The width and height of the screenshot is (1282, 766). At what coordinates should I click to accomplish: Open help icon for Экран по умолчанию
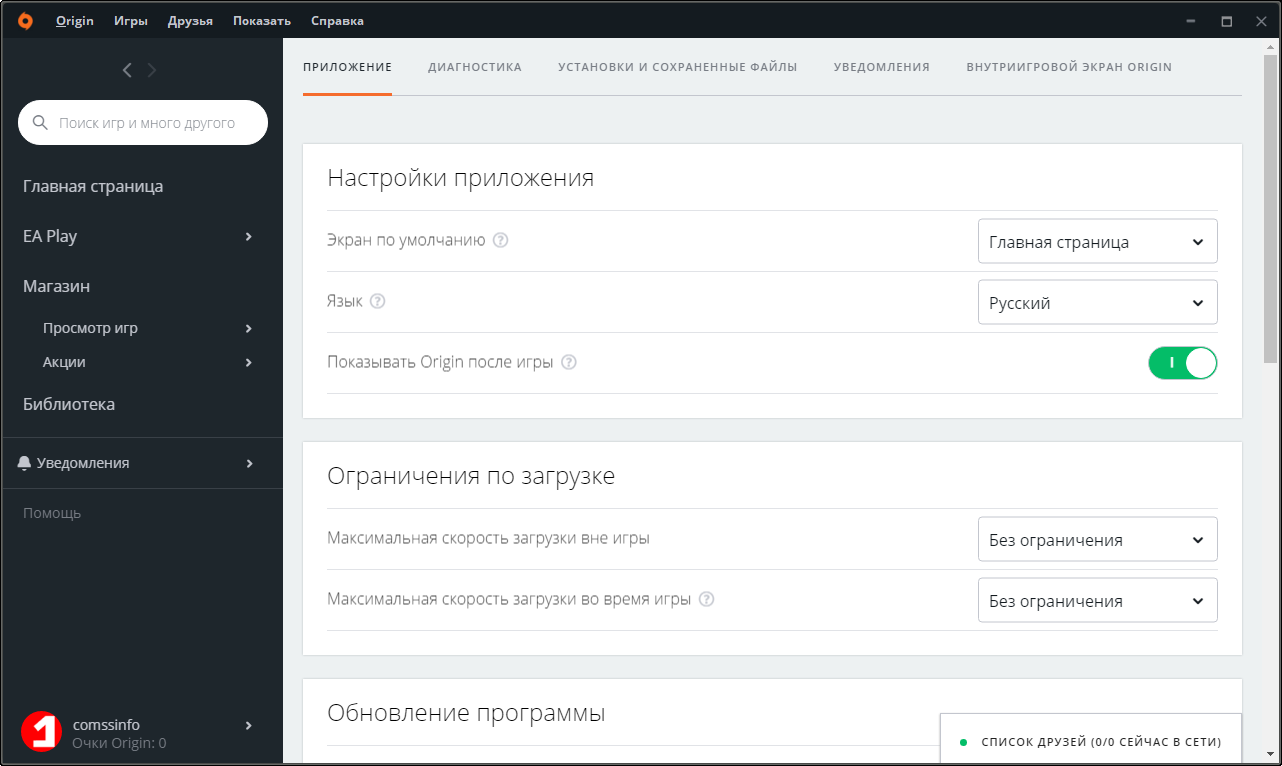501,240
